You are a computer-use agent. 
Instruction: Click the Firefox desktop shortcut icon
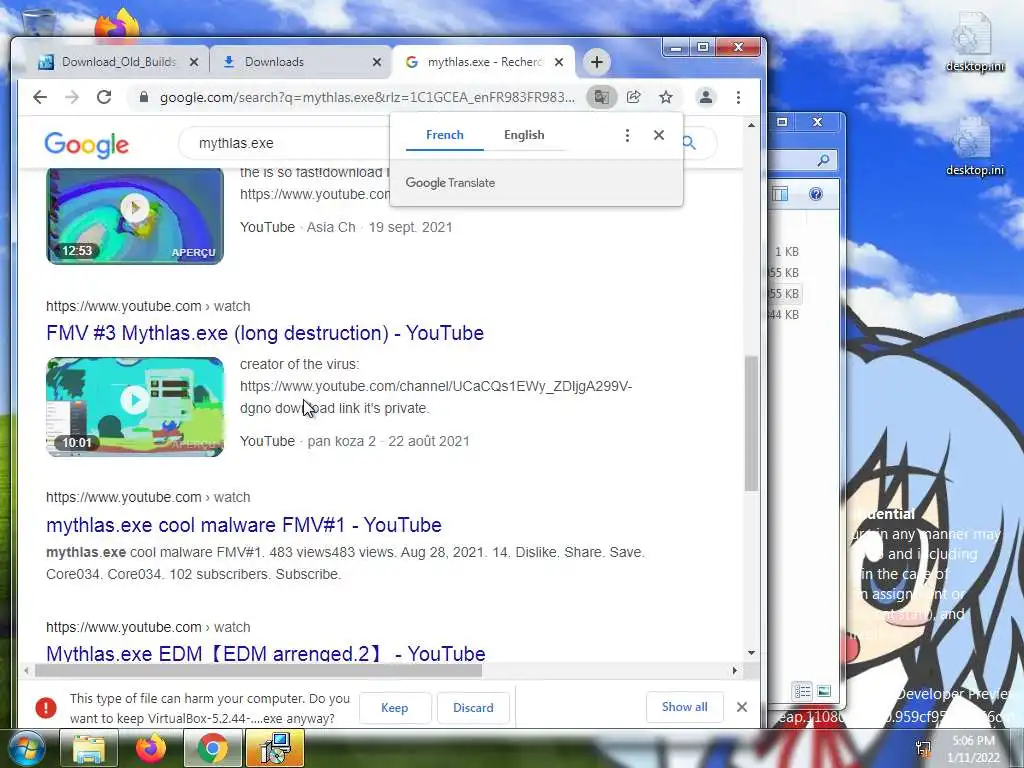point(118,25)
